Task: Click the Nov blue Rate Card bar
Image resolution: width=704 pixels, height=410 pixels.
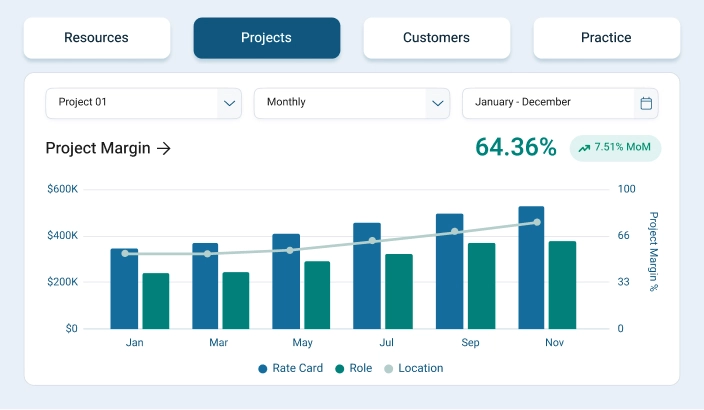Action: pos(531,268)
